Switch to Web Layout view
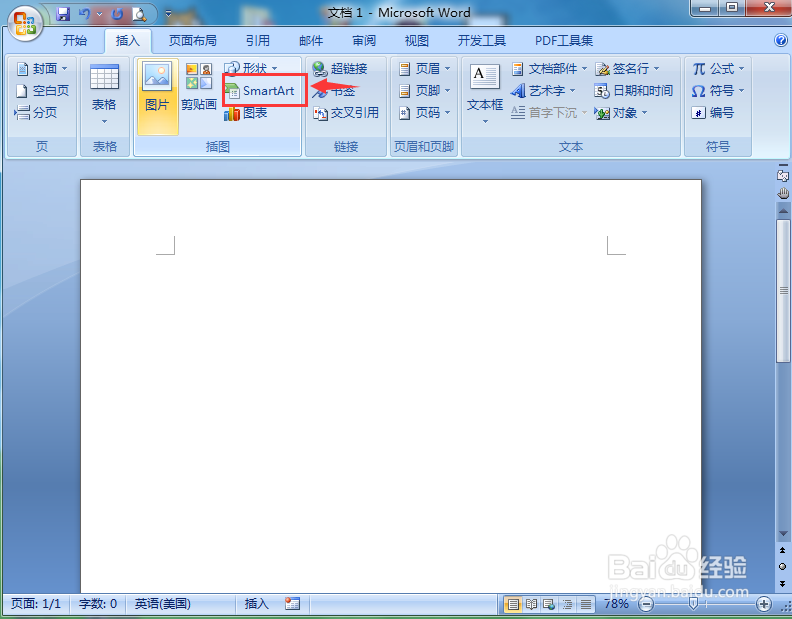Image resolution: width=792 pixels, height=619 pixels. [549, 604]
